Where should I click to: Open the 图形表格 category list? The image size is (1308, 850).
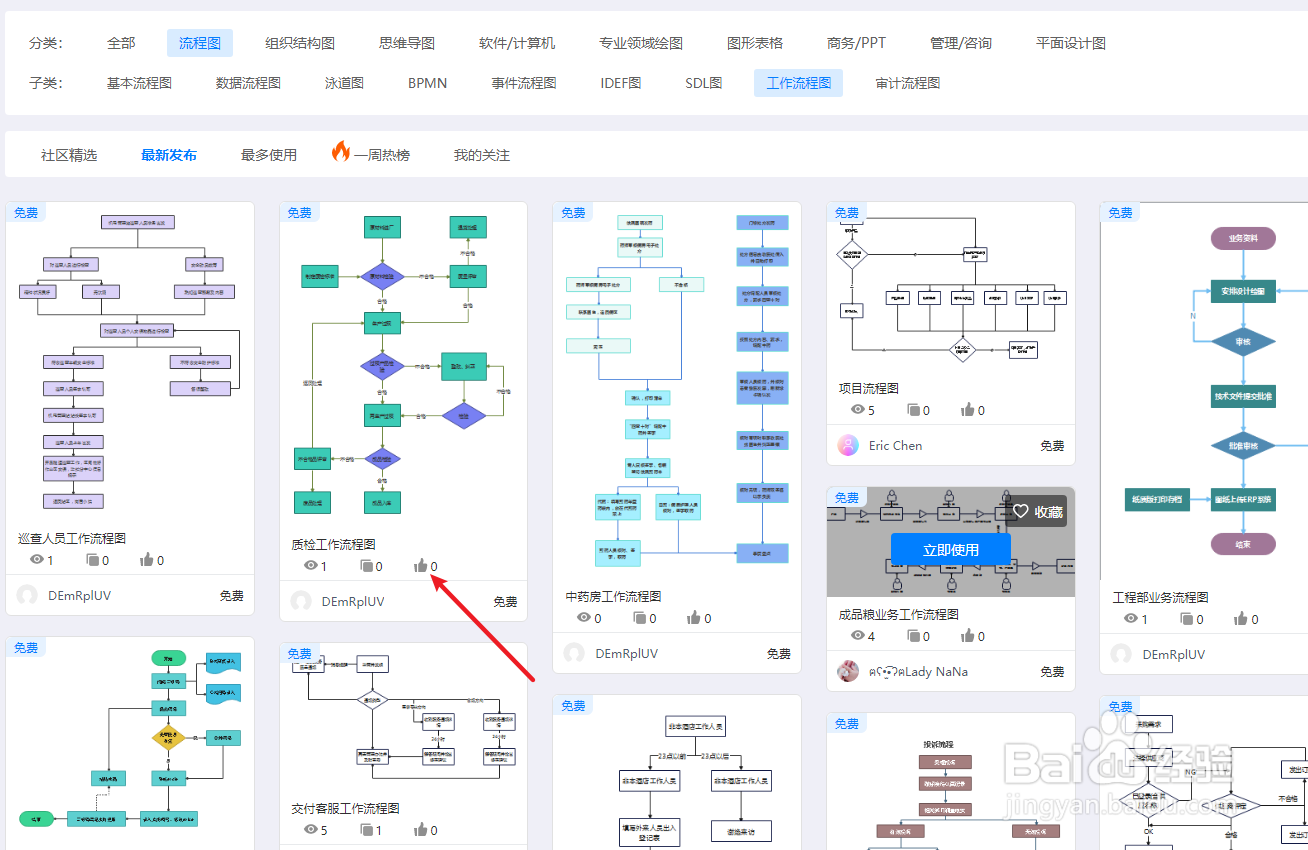point(755,42)
